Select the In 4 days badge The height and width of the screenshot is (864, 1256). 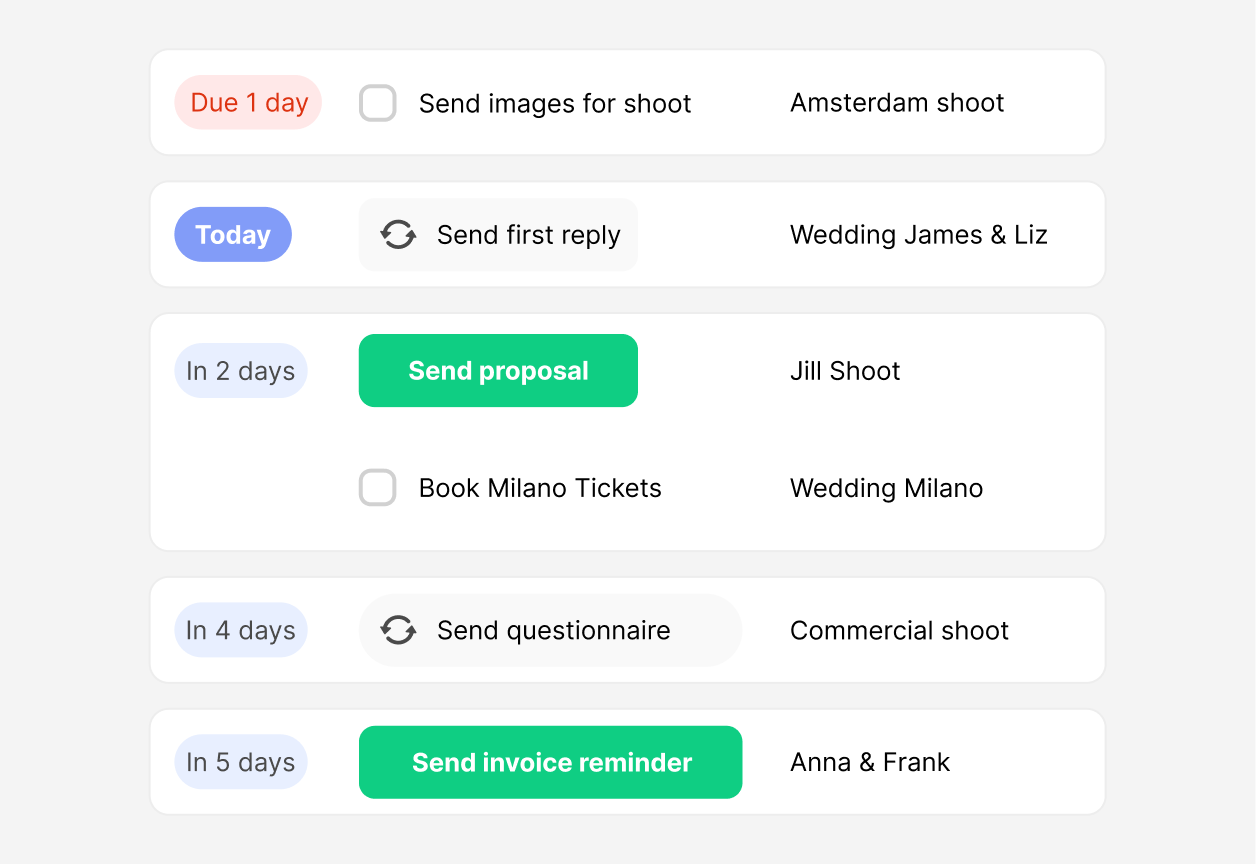click(241, 630)
